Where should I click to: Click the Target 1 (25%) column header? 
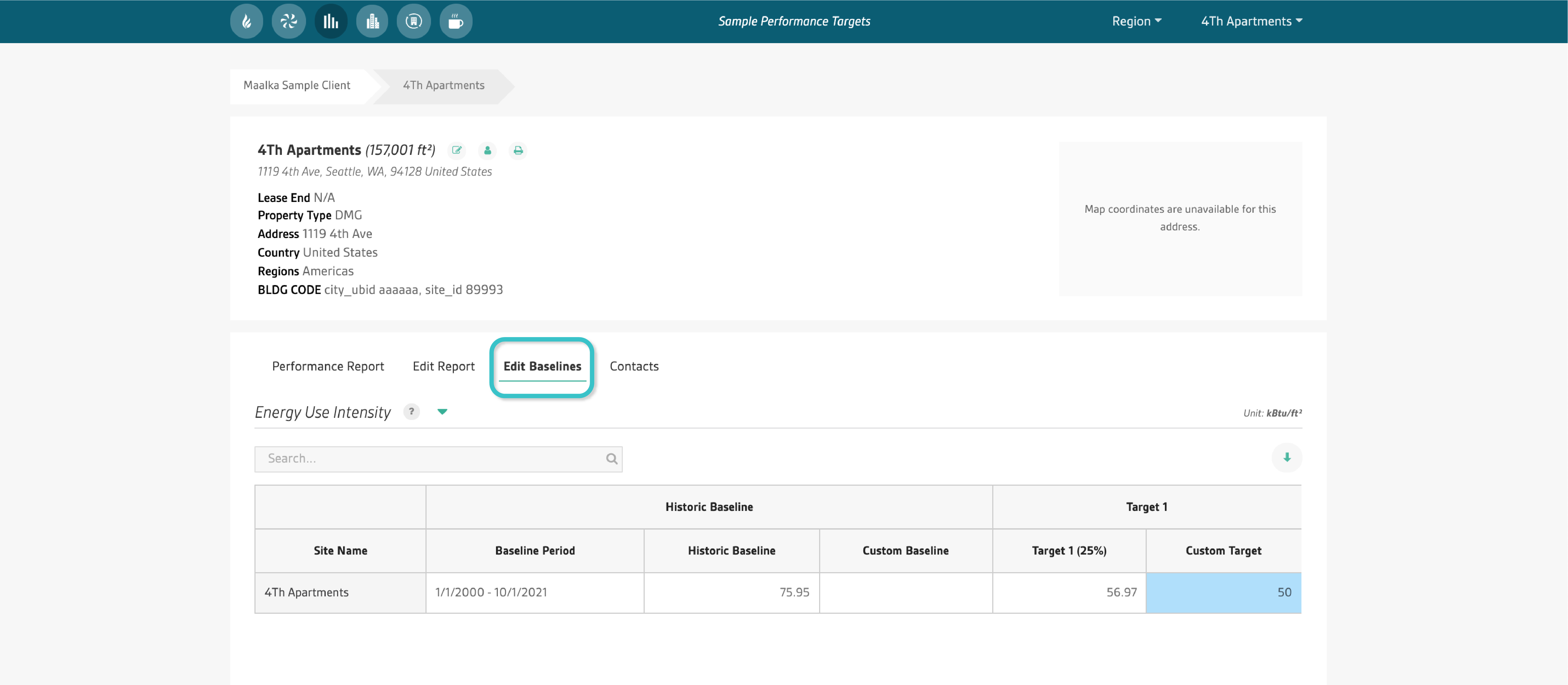(x=1069, y=551)
